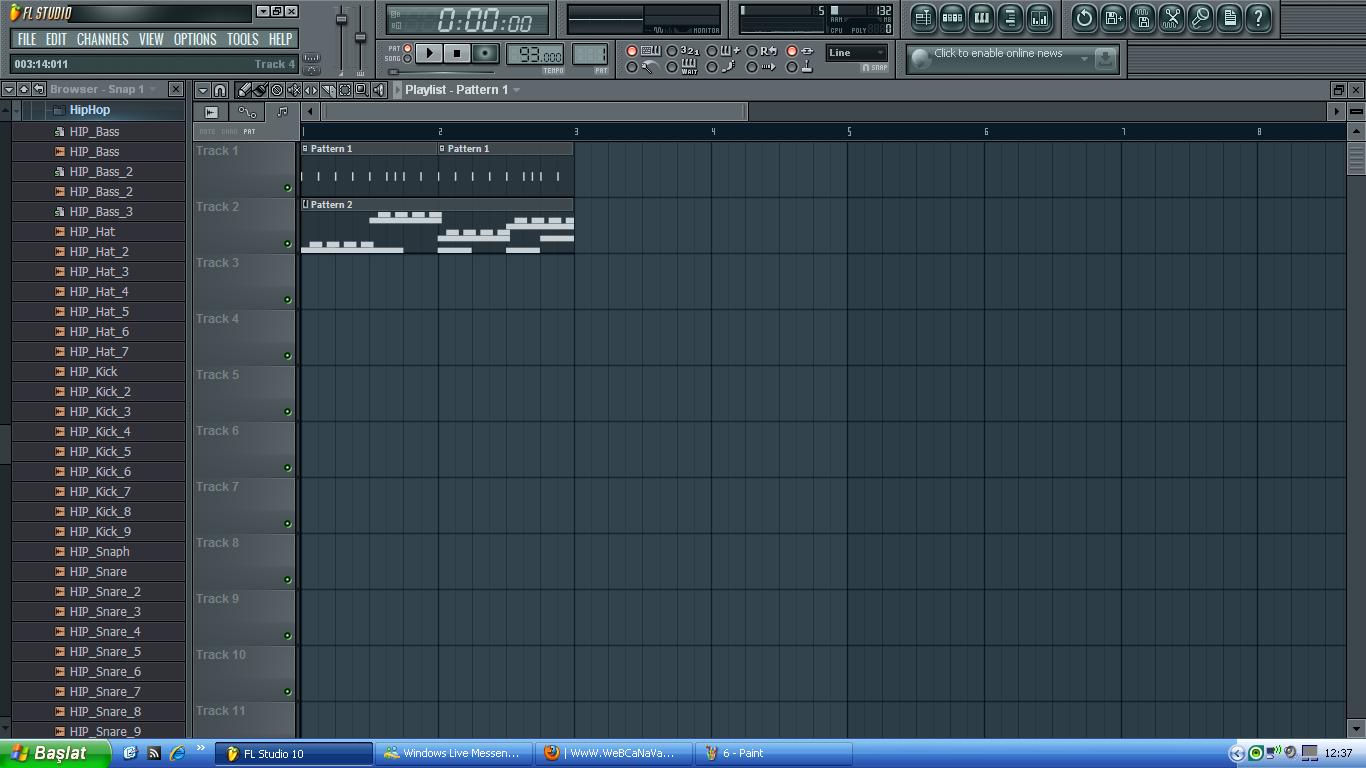
Task: Click the one-click recording microphone icon
Action: (x=1200, y=18)
